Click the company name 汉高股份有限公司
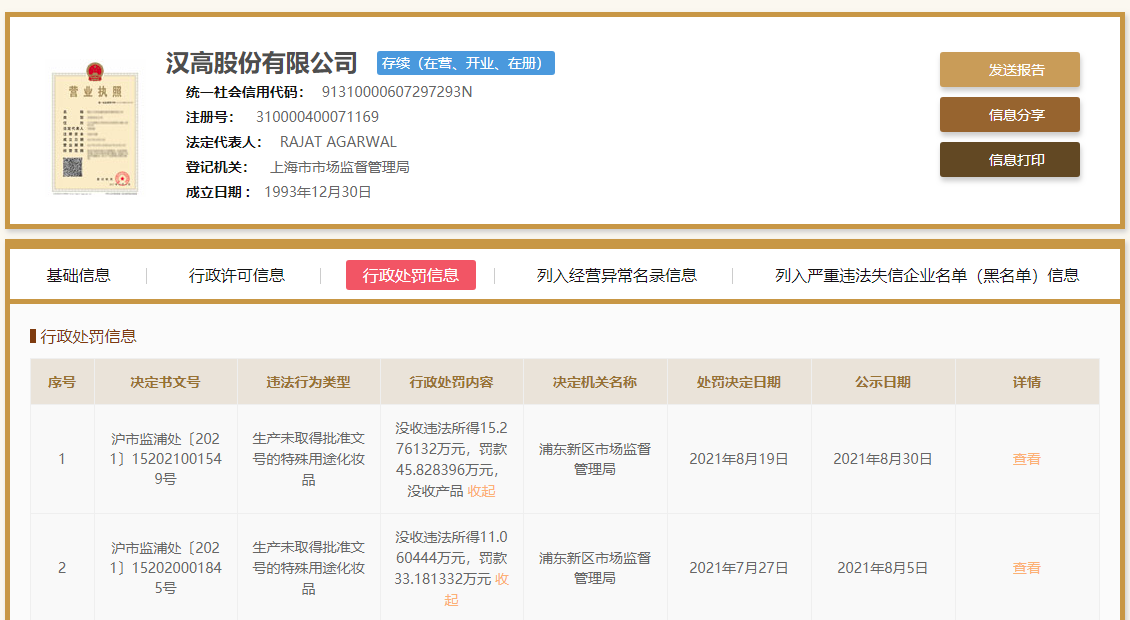Image resolution: width=1130 pixels, height=620 pixels. tap(262, 63)
